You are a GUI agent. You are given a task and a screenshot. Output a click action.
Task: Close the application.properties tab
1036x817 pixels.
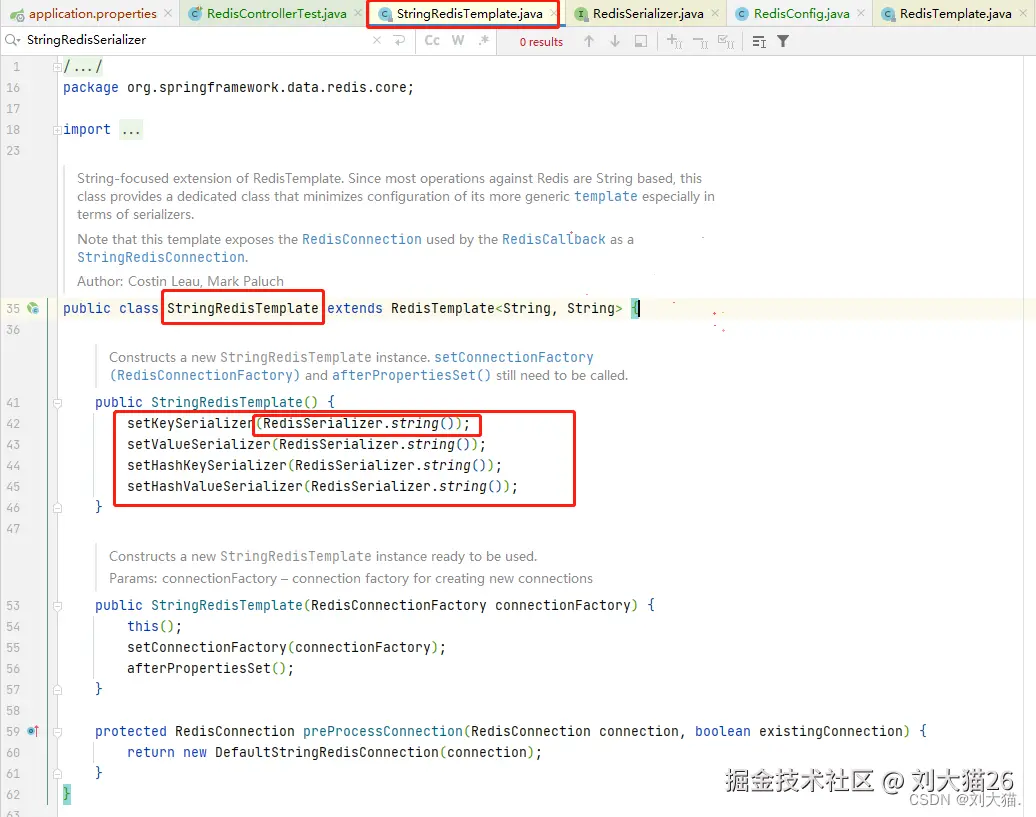point(168,13)
